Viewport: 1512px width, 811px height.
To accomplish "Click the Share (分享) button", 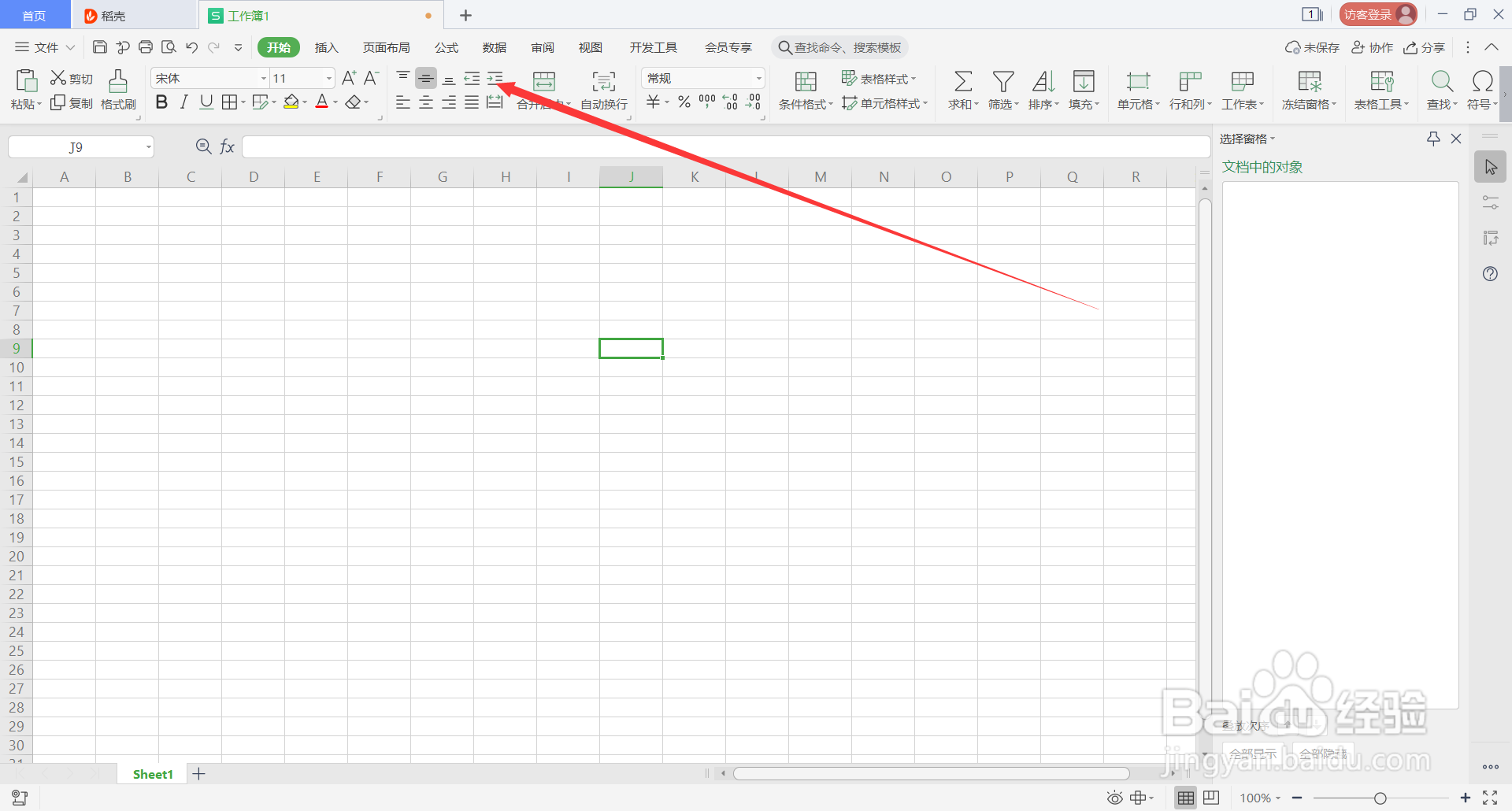I will tap(1425, 48).
